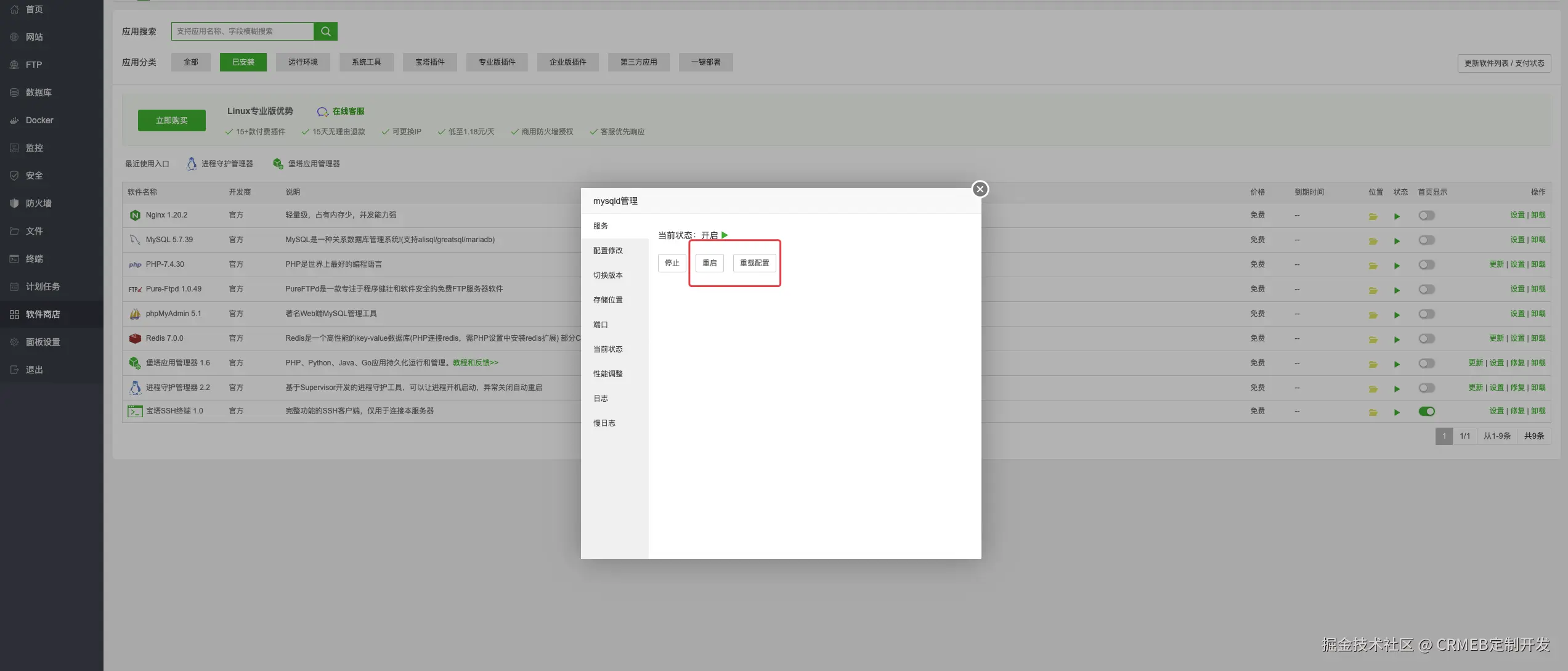This screenshot has width=1568, height=671.
Task: Open the 性能调整 tab
Action: click(607, 374)
